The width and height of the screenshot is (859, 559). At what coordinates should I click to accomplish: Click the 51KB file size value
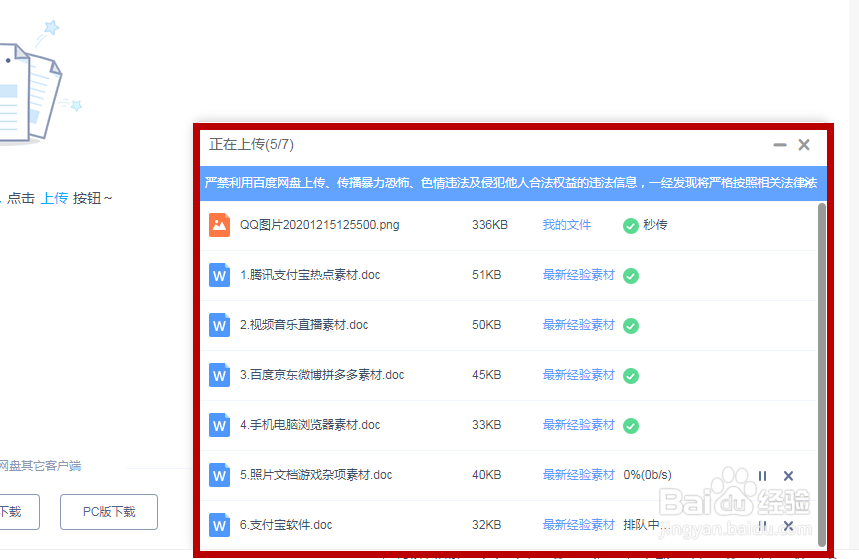click(486, 275)
